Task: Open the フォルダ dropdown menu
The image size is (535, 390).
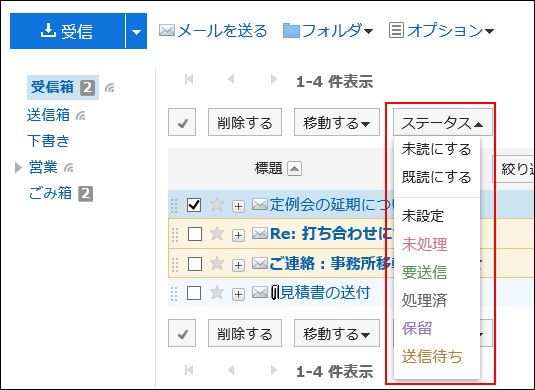Action: coord(328,31)
